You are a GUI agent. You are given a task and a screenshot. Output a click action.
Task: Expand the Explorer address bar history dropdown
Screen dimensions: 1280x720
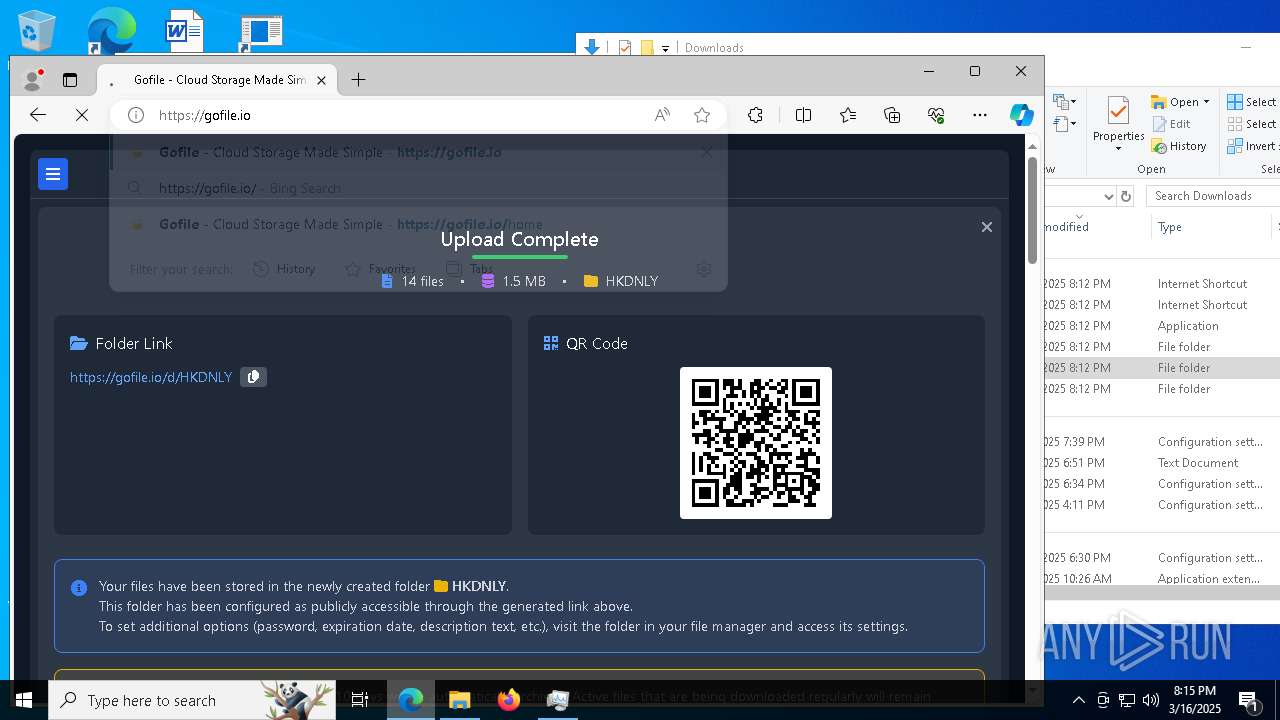1108,196
